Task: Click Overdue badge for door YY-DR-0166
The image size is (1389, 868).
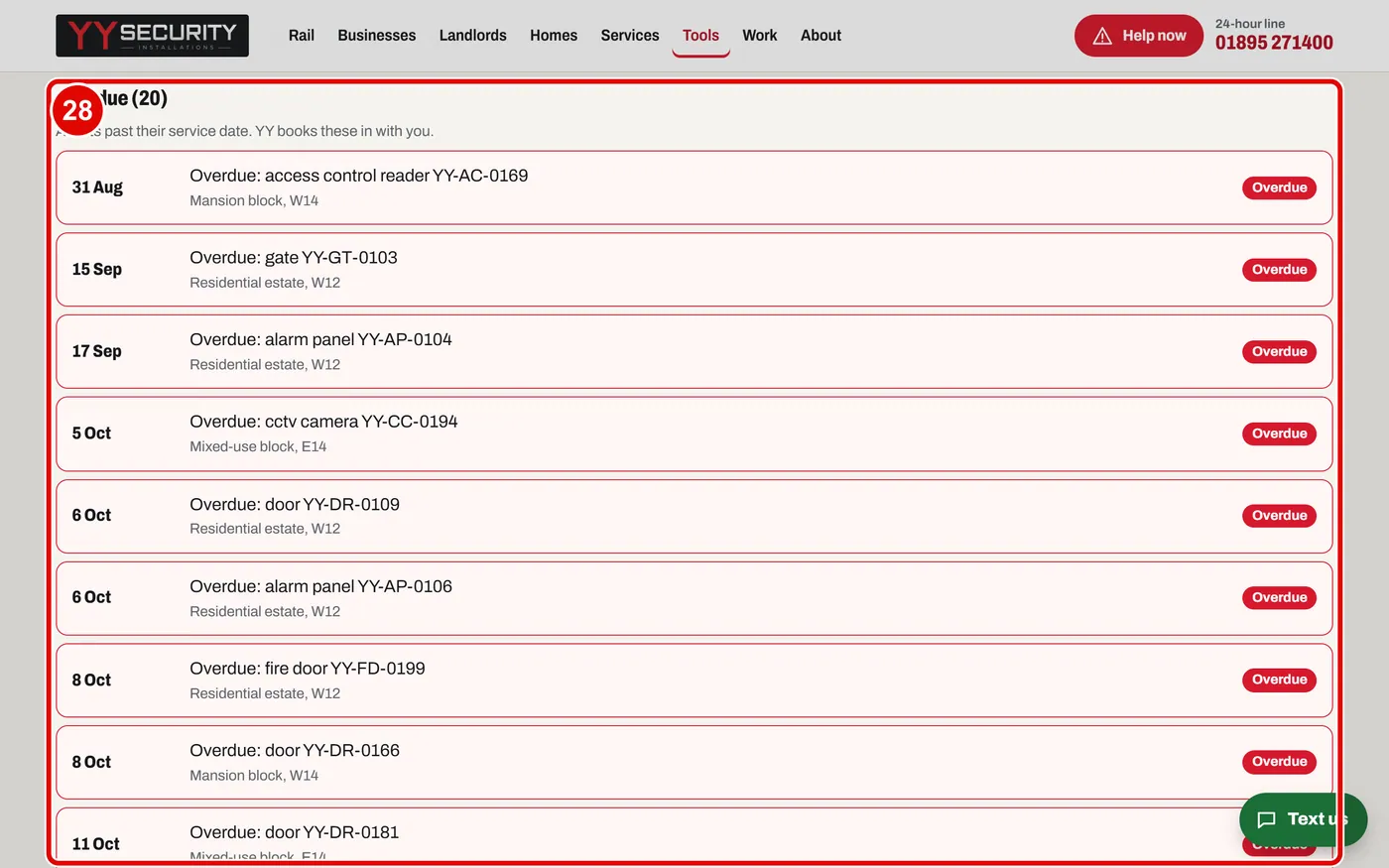Action: coord(1279,762)
